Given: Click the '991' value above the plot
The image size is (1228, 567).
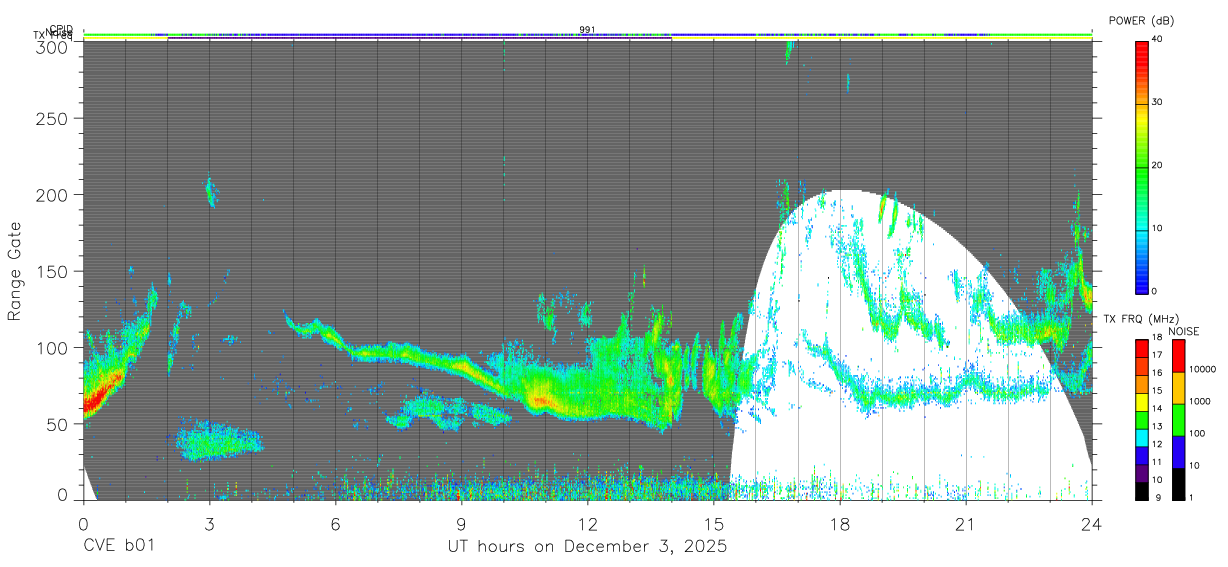Looking at the screenshot, I should 587,29.
